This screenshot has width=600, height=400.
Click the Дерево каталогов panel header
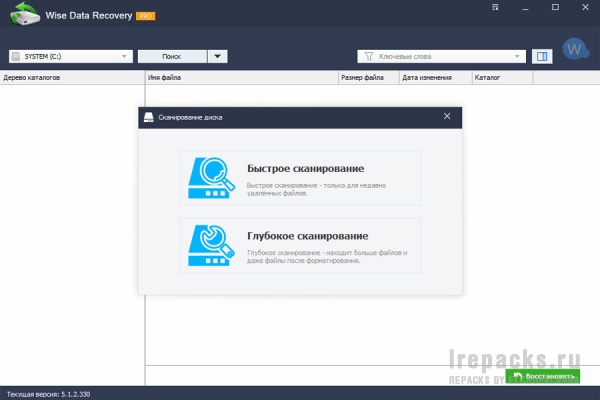[72, 77]
